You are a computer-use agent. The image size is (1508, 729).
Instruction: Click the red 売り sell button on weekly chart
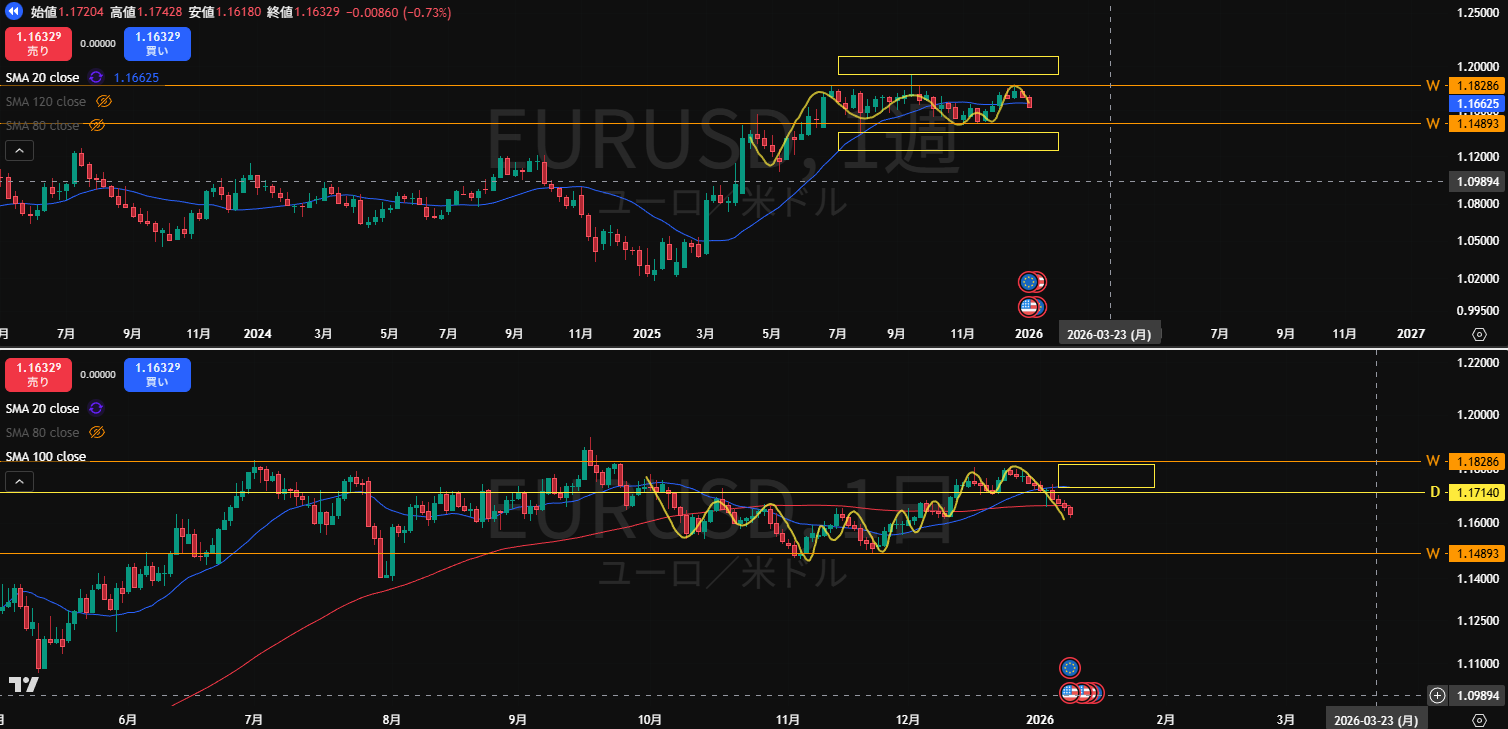tap(37, 44)
